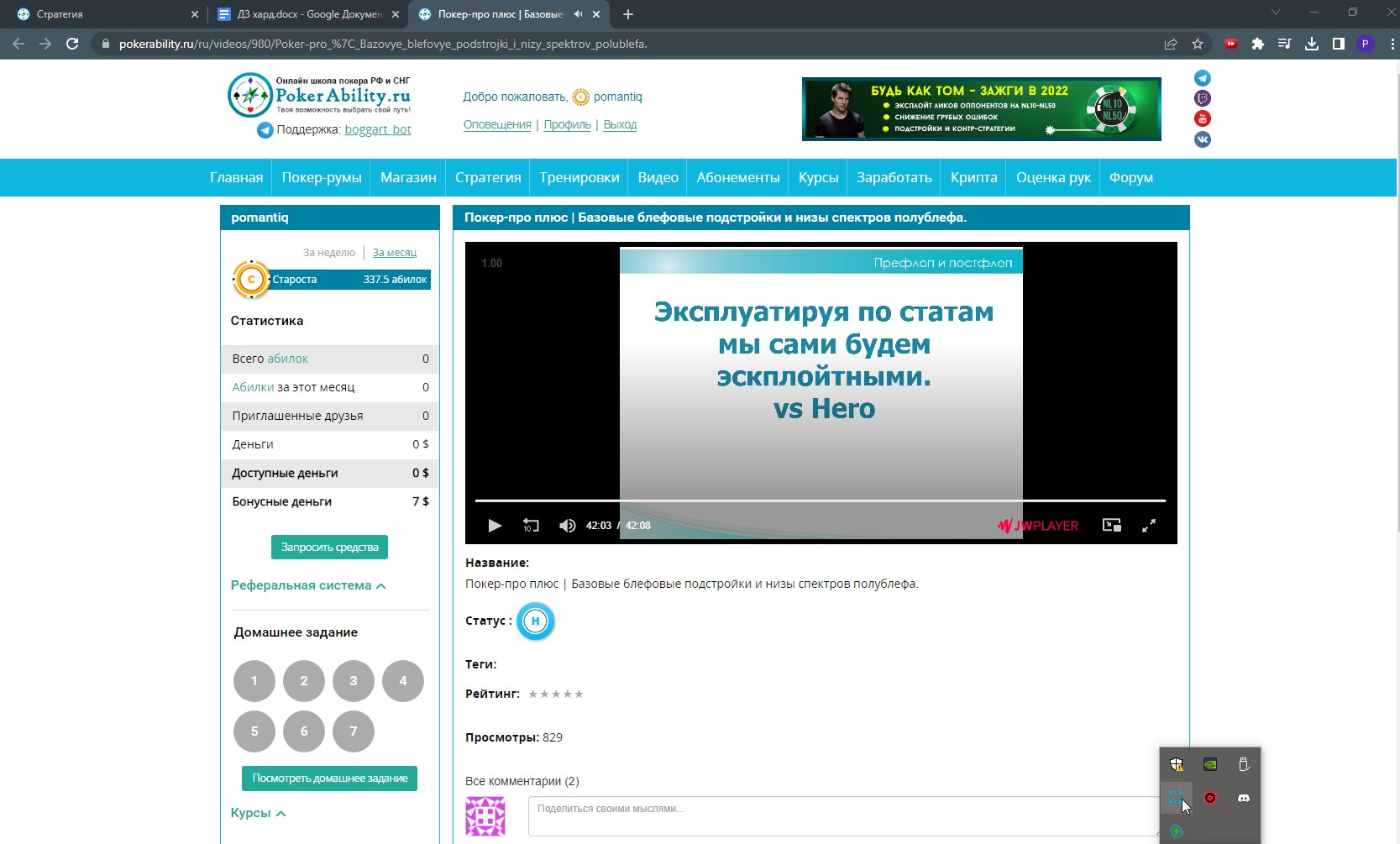Screen dimensions: 1400x844
Task: Select homework circle number 2
Action: pos(304,681)
